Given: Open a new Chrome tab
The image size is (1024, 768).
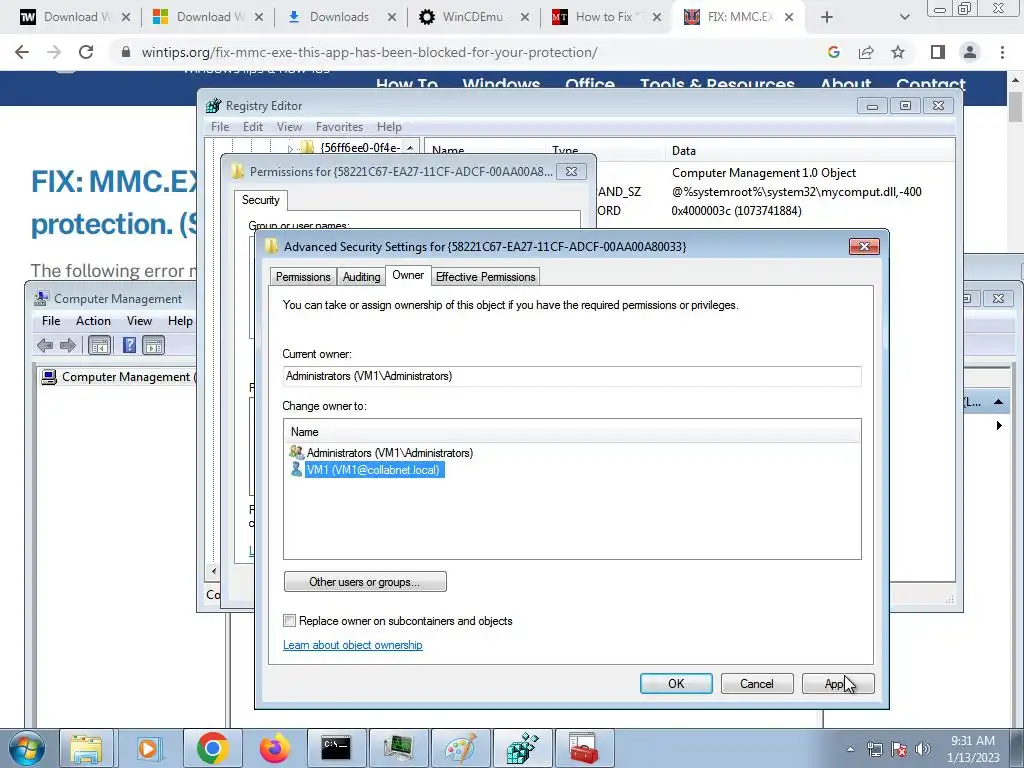Looking at the screenshot, I should (x=827, y=17).
